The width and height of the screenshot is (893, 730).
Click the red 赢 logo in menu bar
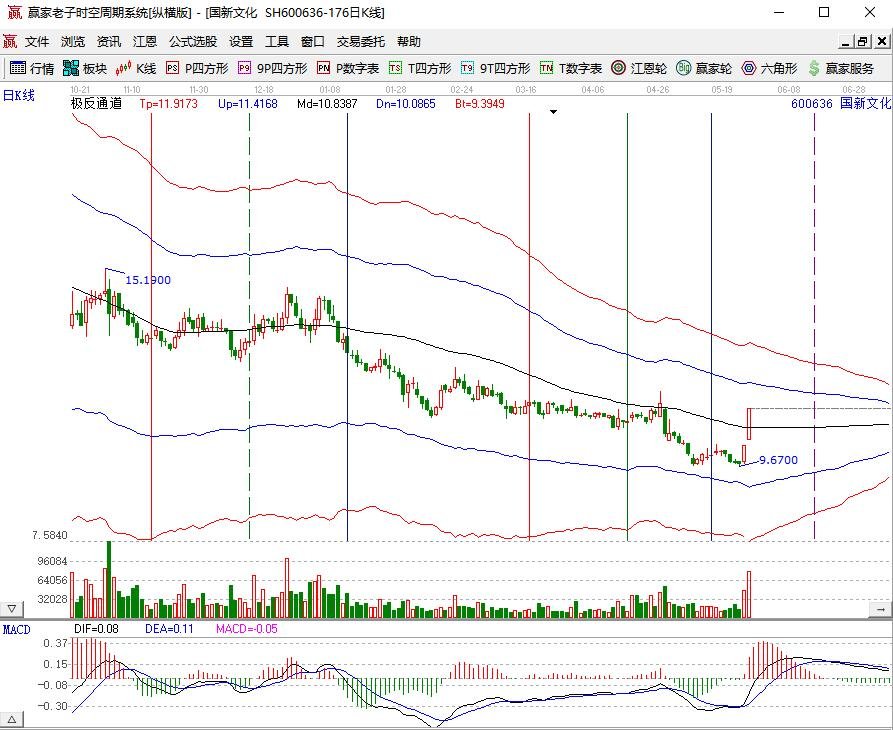coord(10,42)
